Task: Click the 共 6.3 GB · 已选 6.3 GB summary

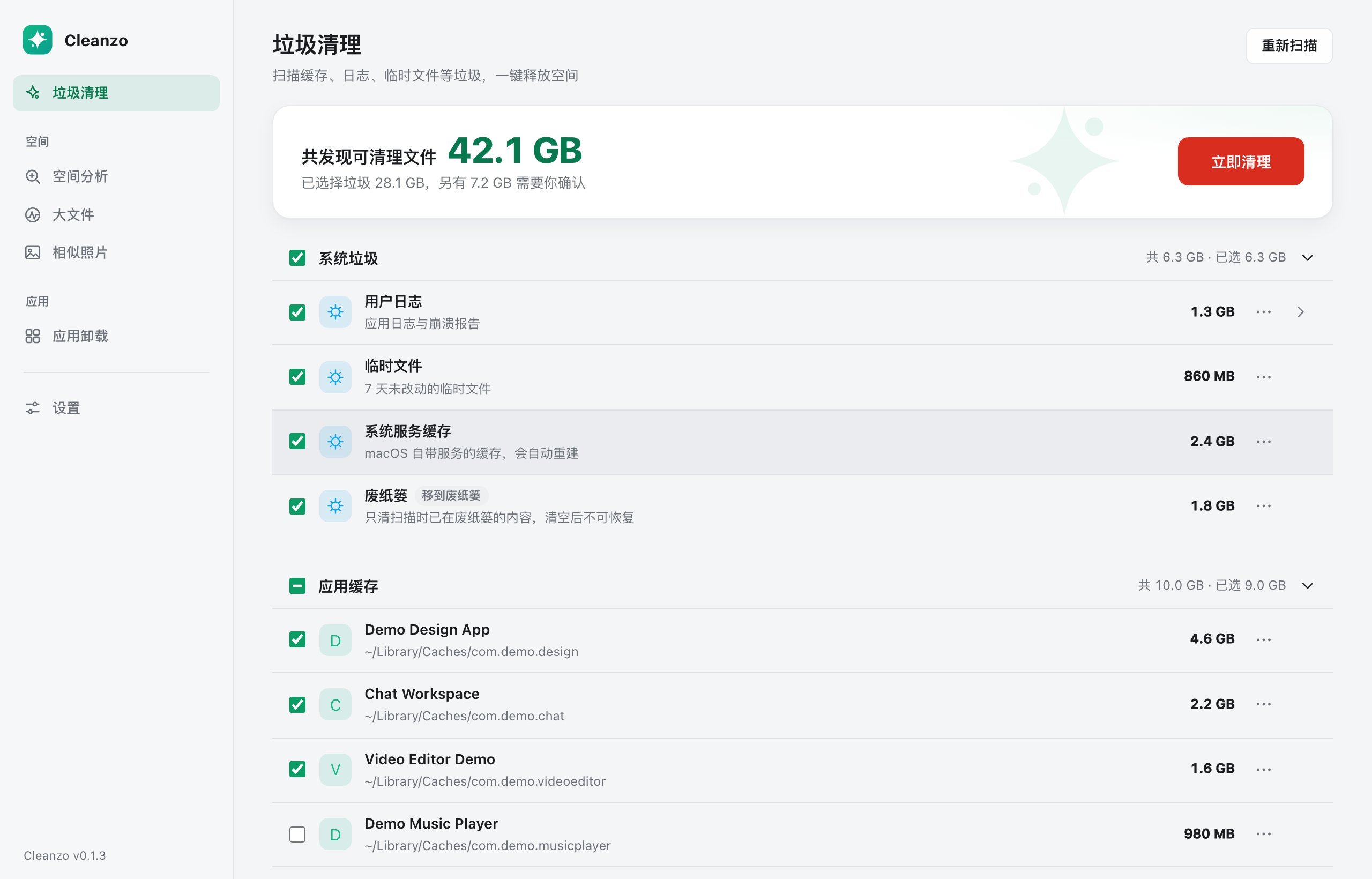Action: click(x=1216, y=257)
